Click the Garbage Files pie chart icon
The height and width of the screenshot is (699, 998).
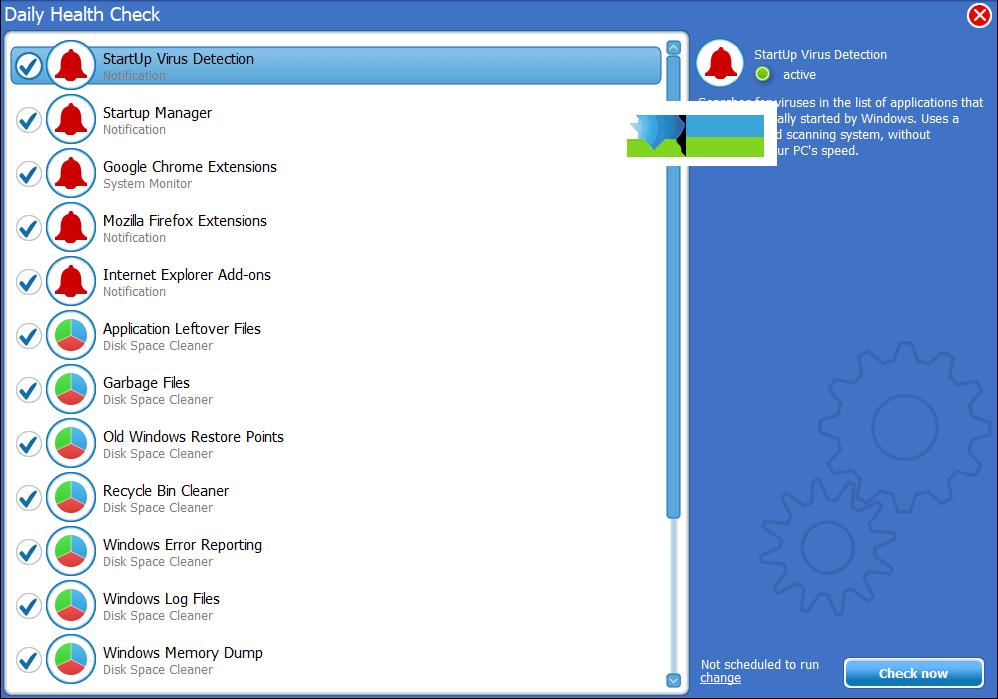71,390
